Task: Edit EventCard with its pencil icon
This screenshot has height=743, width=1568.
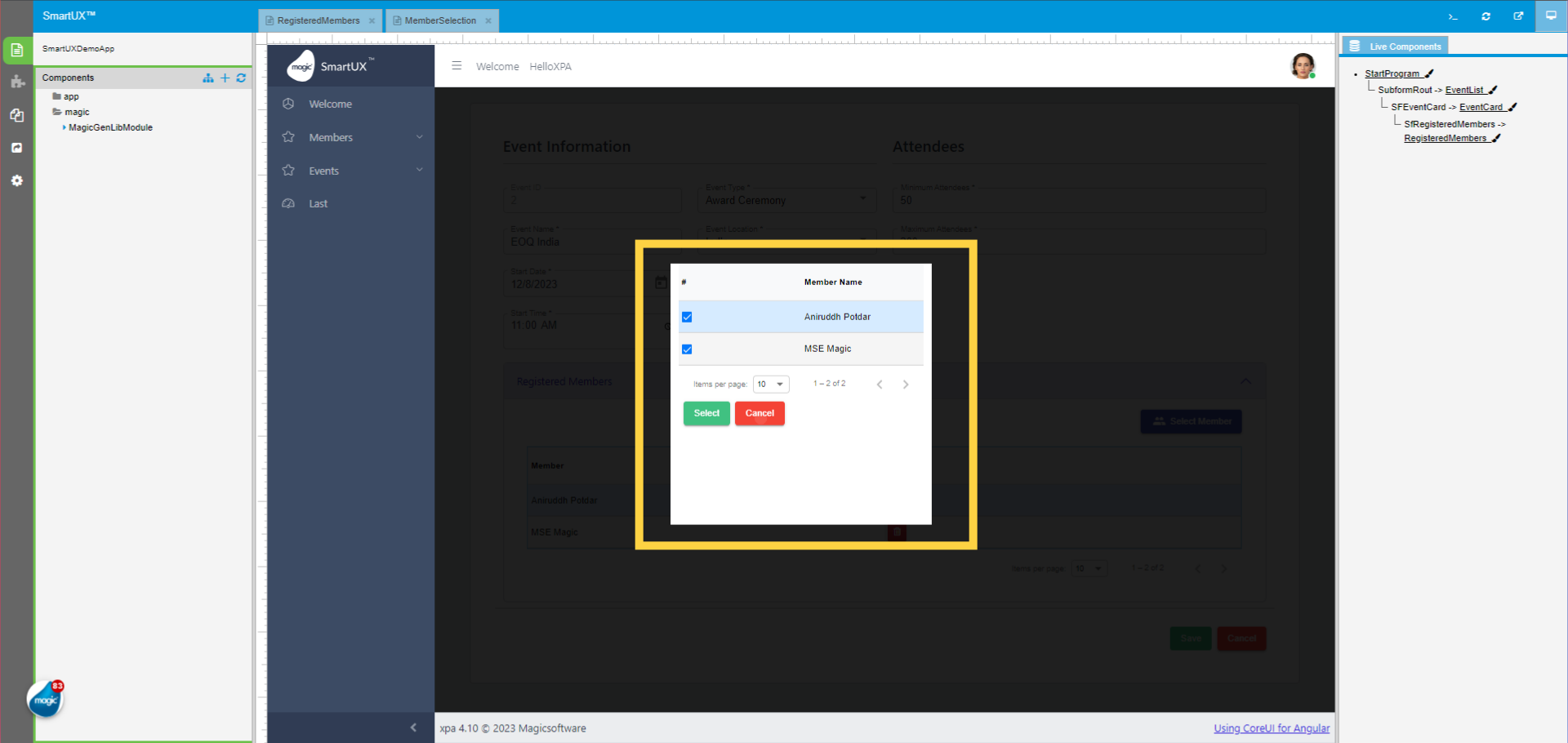Action: click(1512, 107)
